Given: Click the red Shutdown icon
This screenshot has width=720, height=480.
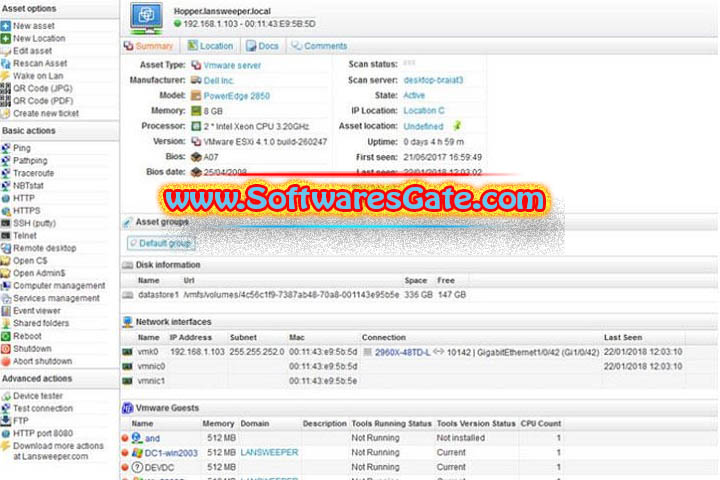Looking at the screenshot, I should [x=6, y=349].
